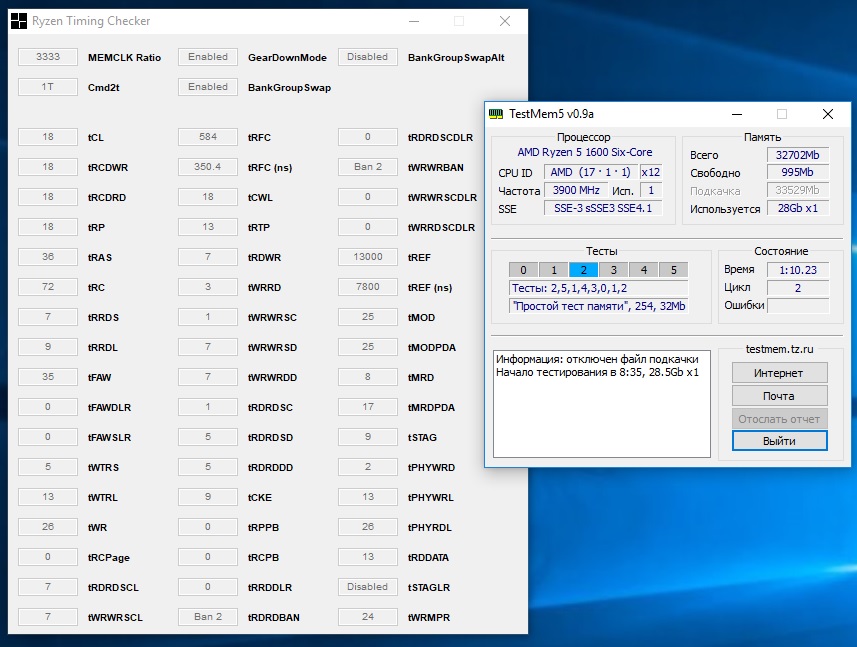The width and height of the screenshot is (857, 647).
Task: Click the tRFC value 584
Action: point(208,137)
